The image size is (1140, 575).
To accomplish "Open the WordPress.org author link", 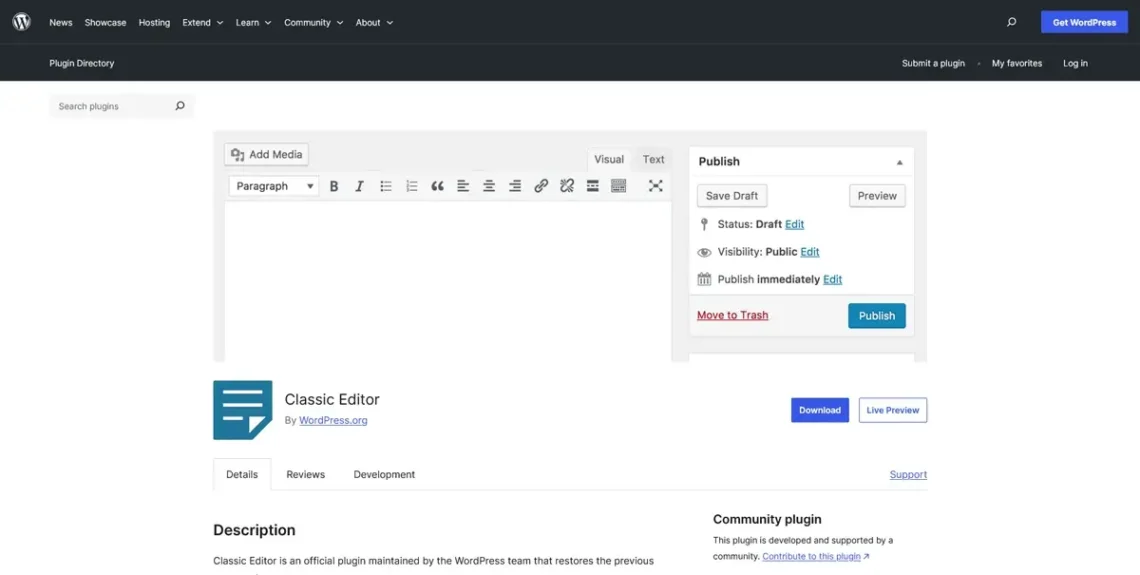I will pos(333,420).
